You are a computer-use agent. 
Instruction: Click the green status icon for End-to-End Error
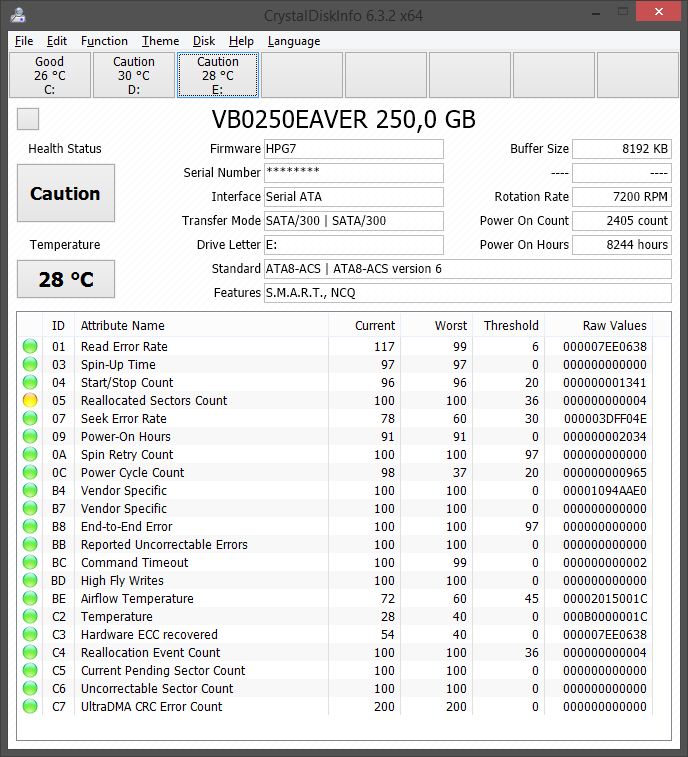[x=30, y=526]
